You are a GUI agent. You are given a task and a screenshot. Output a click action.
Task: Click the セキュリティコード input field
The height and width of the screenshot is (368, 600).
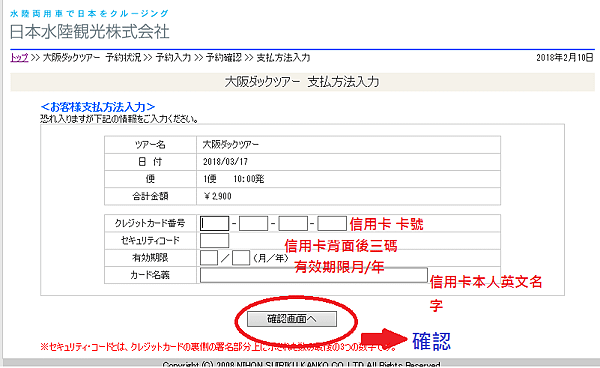click(214, 241)
